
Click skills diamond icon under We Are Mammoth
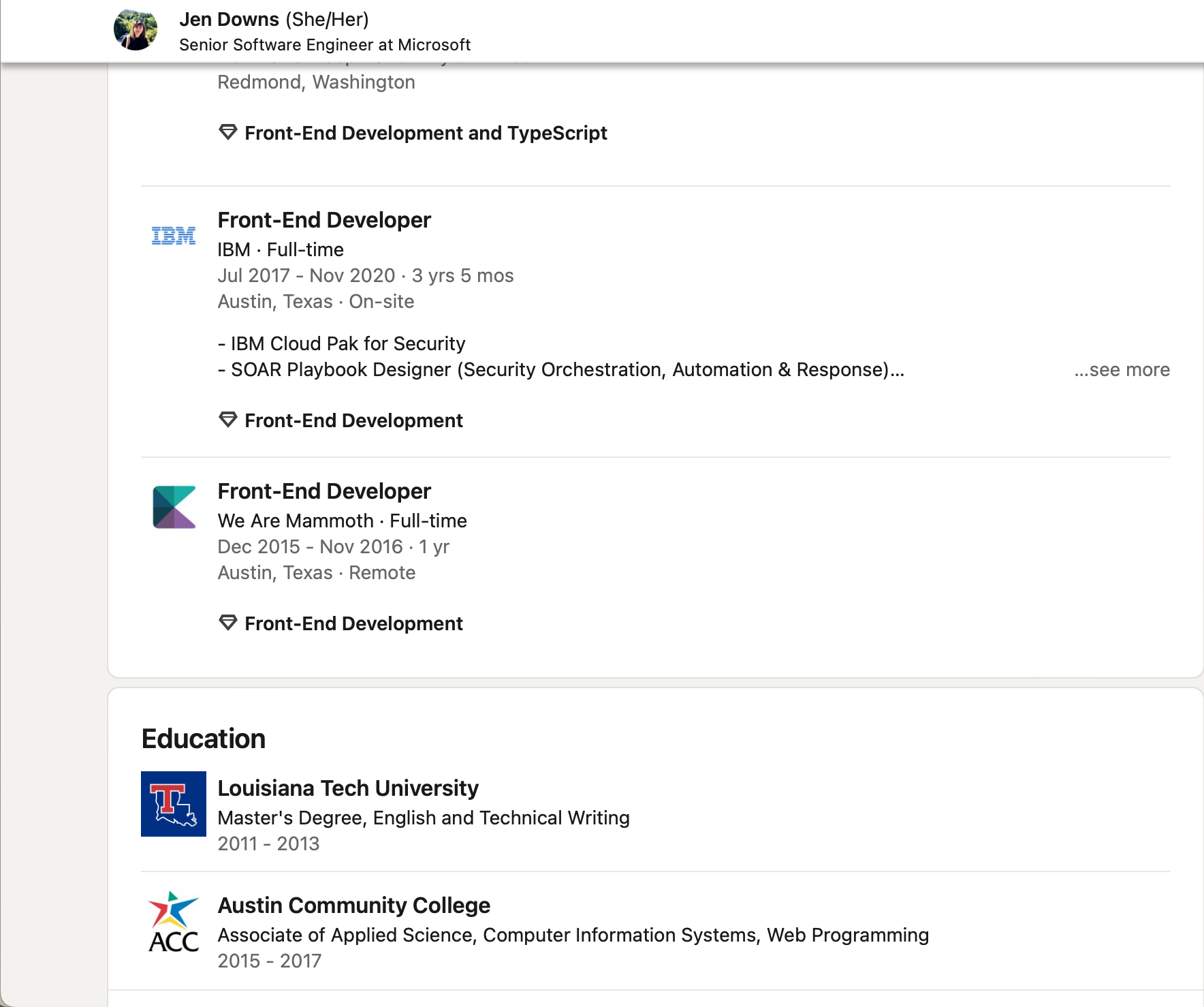coord(227,623)
